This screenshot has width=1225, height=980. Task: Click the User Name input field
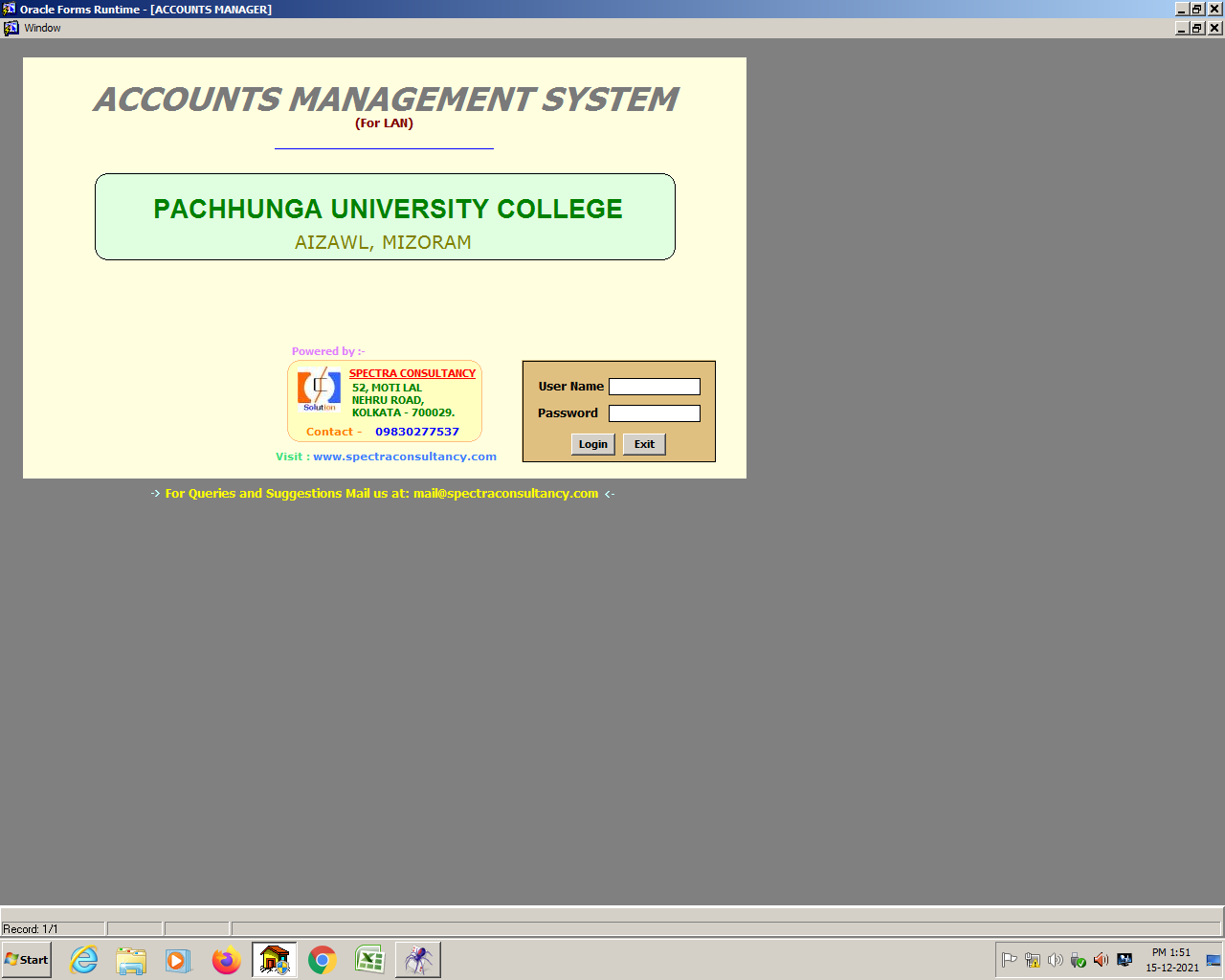click(x=655, y=387)
